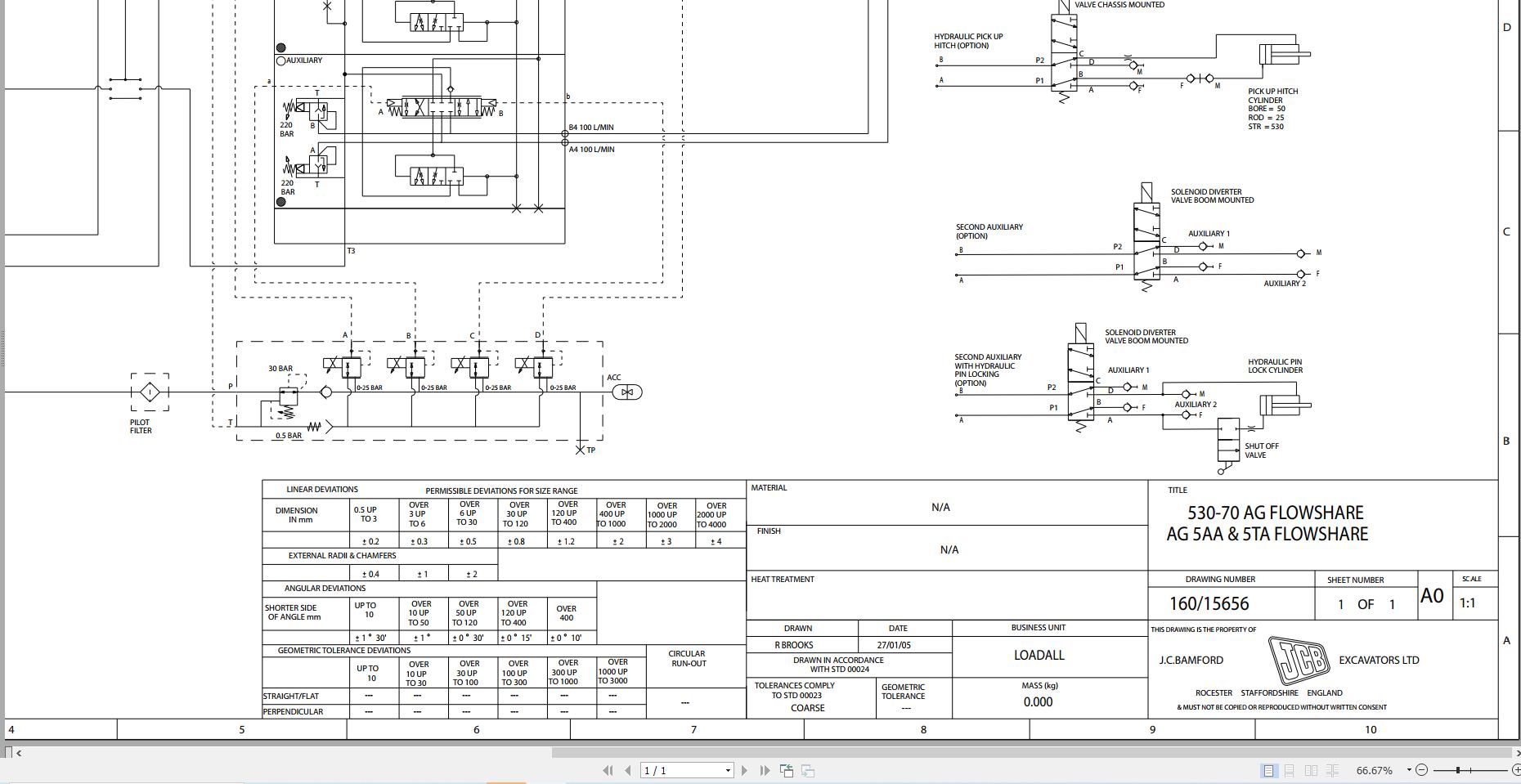Click the 30 BAR pressure label

tap(280, 369)
